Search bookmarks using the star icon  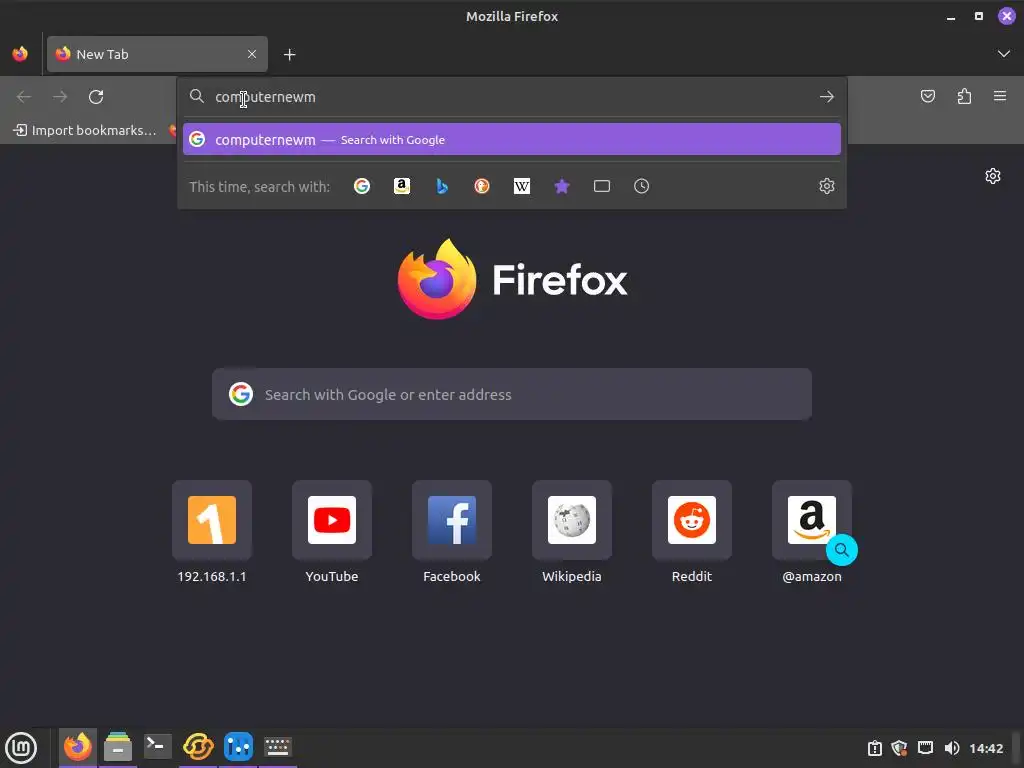coord(562,186)
